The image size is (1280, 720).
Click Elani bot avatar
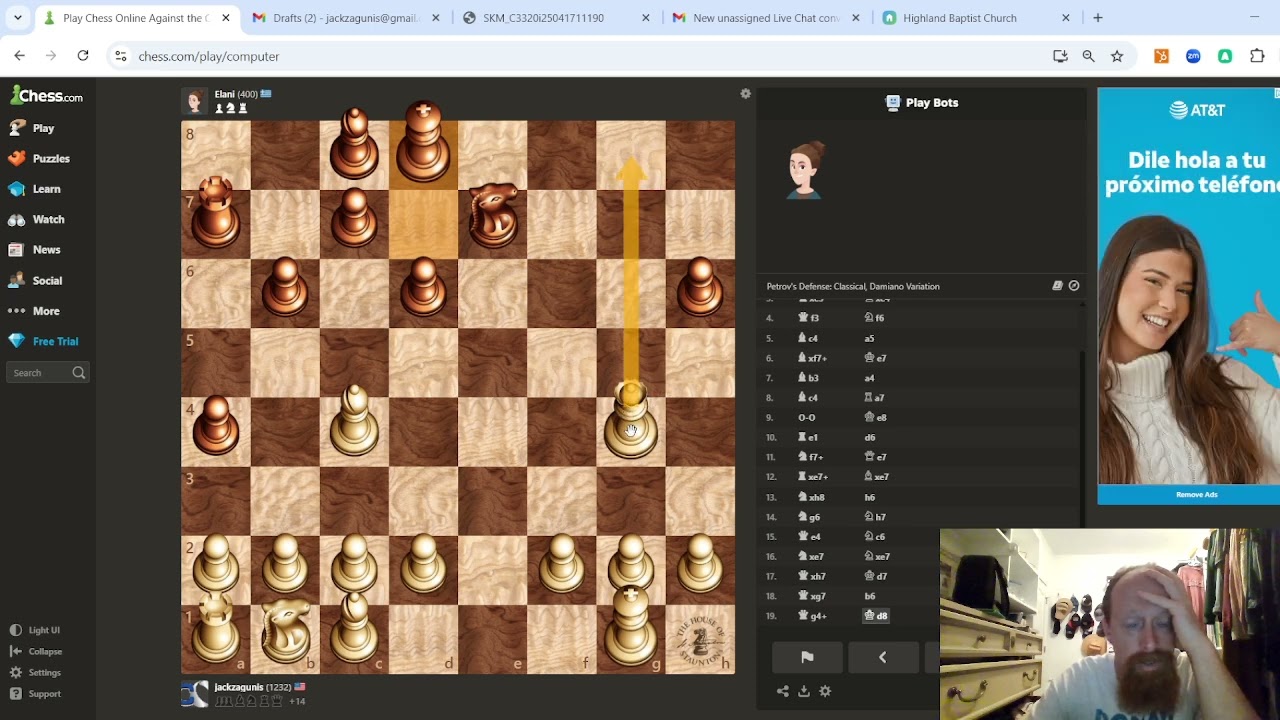194,101
